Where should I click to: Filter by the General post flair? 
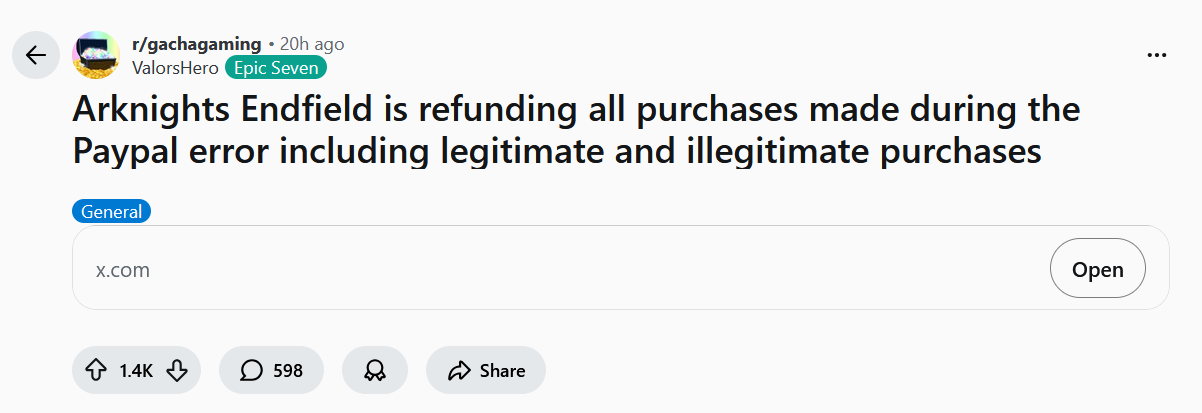click(x=111, y=212)
